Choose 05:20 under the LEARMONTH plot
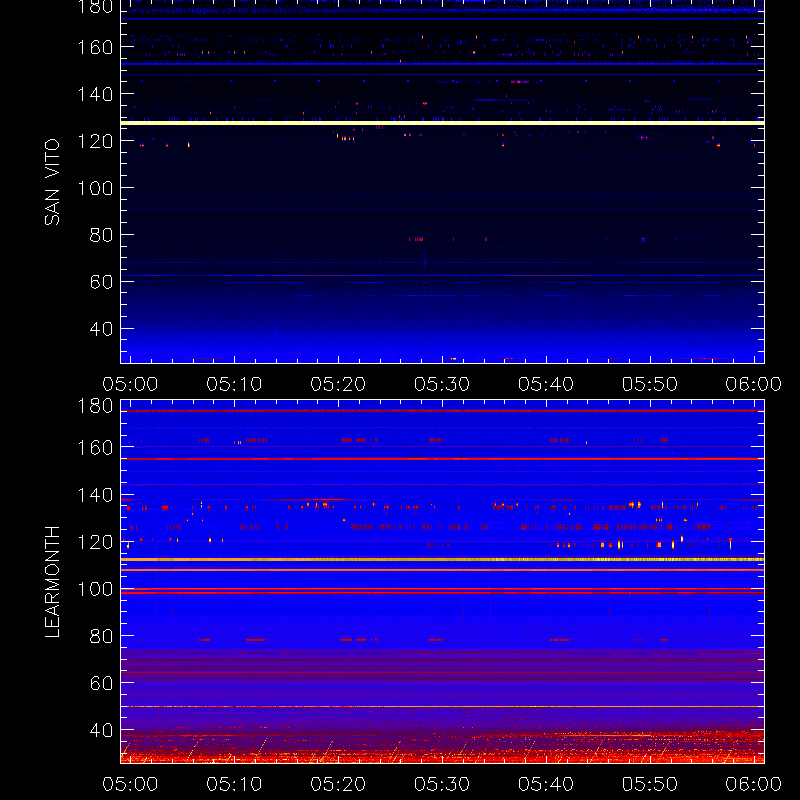 (x=338, y=784)
